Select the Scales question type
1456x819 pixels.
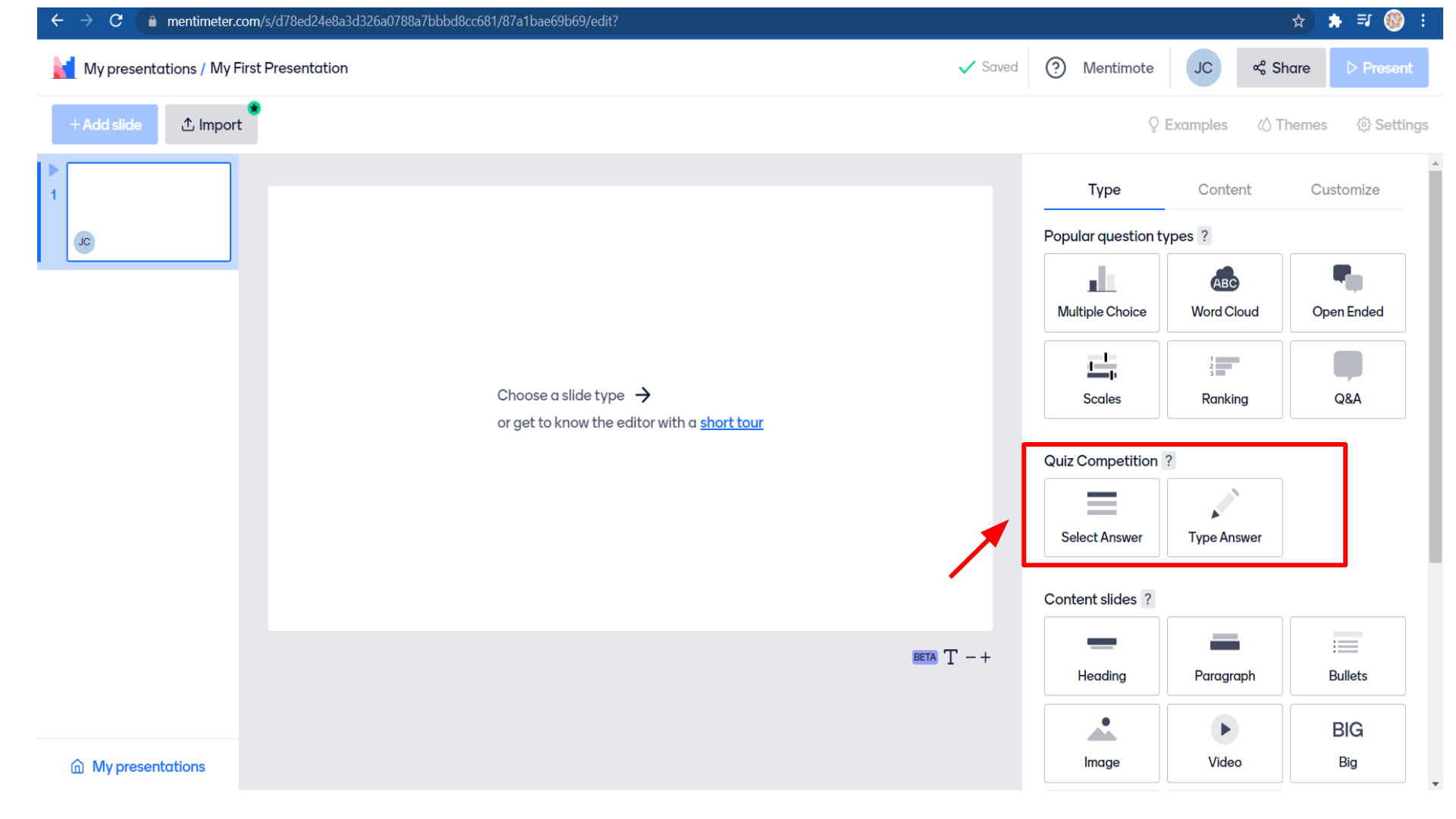(1101, 379)
